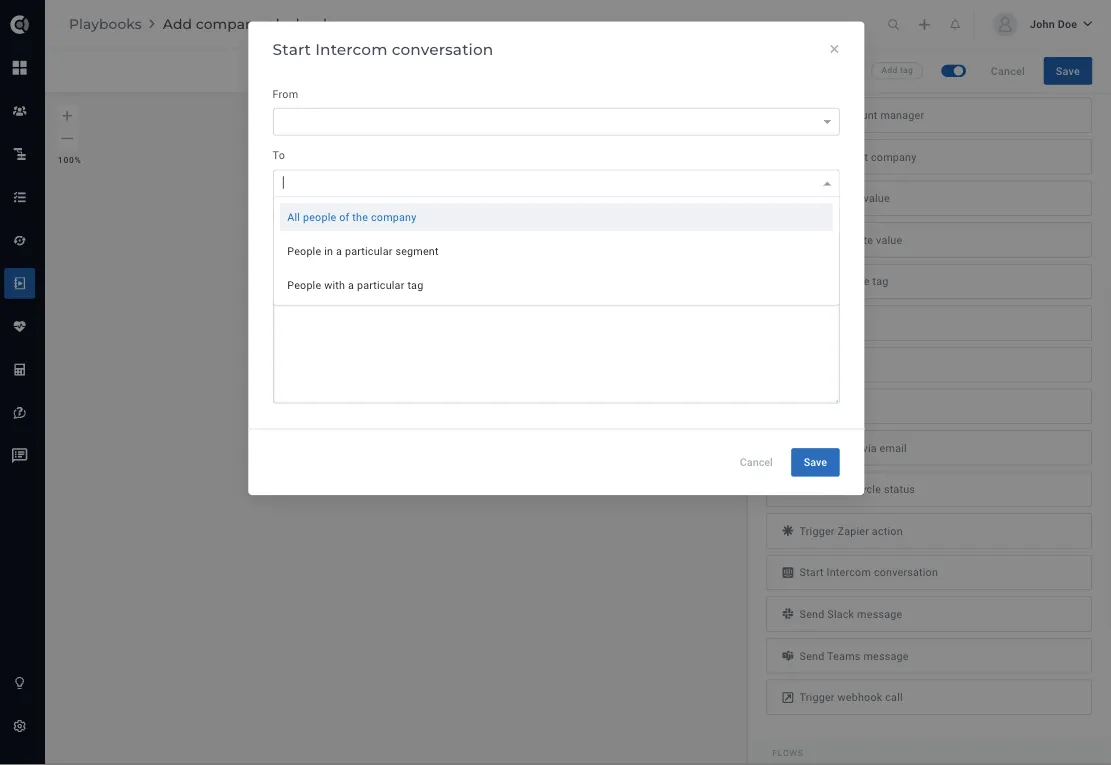Choose People with a particular tag

tap(556, 285)
